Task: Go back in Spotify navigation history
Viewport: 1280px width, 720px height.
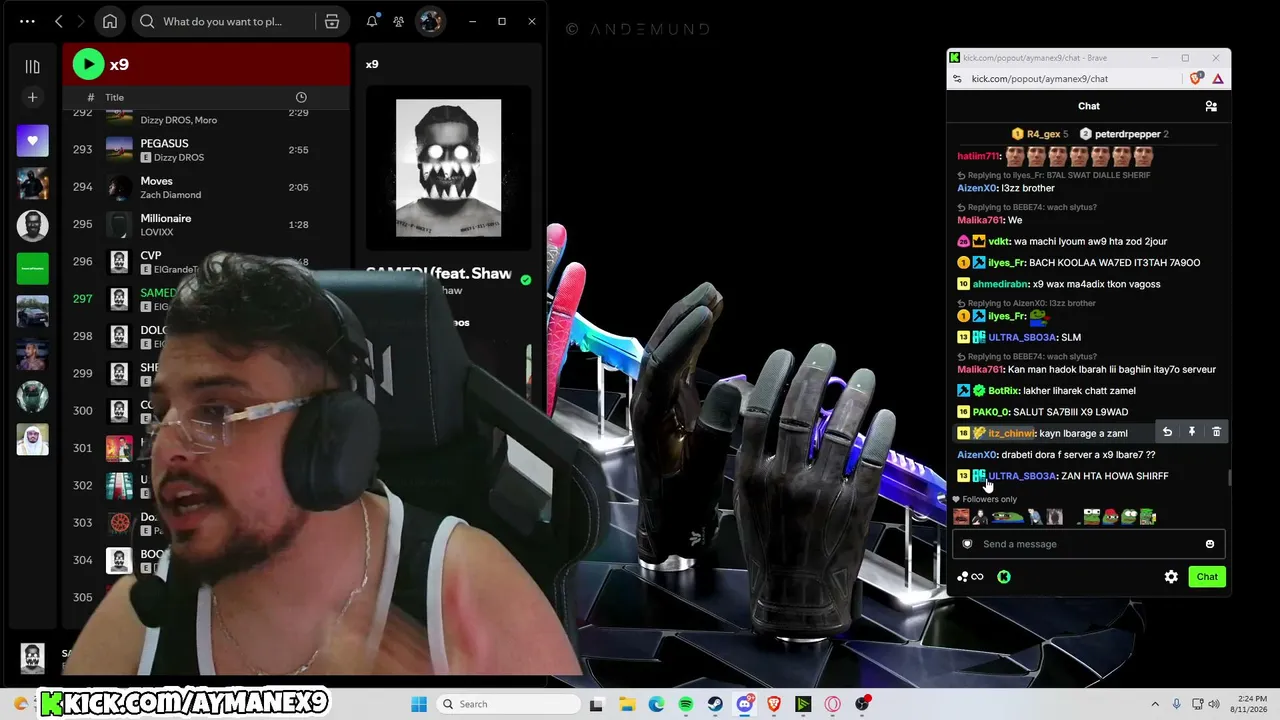Action: click(59, 21)
